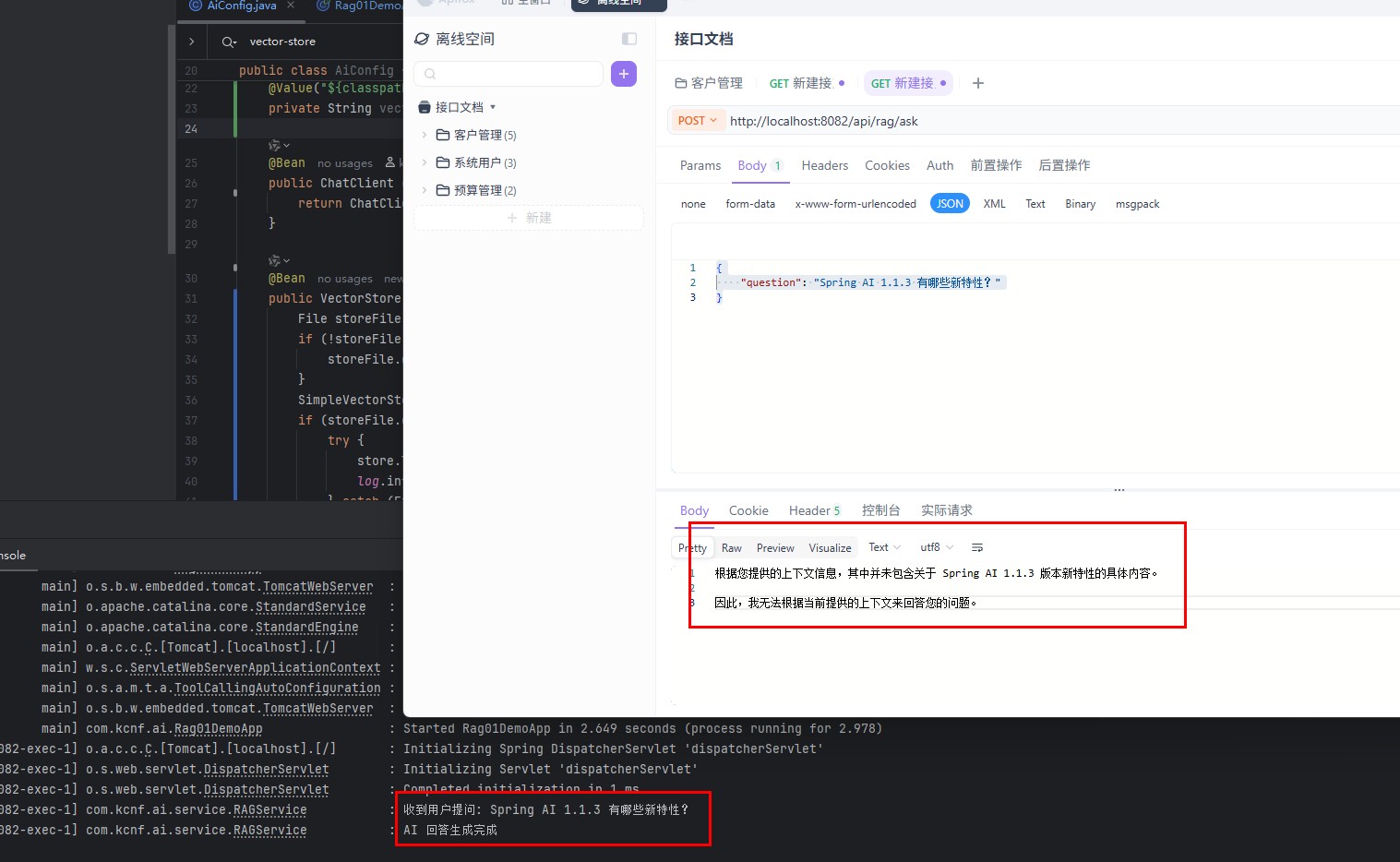Switch response view to Raw
1400x862 pixels.
pyautogui.click(x=731, y=547)
